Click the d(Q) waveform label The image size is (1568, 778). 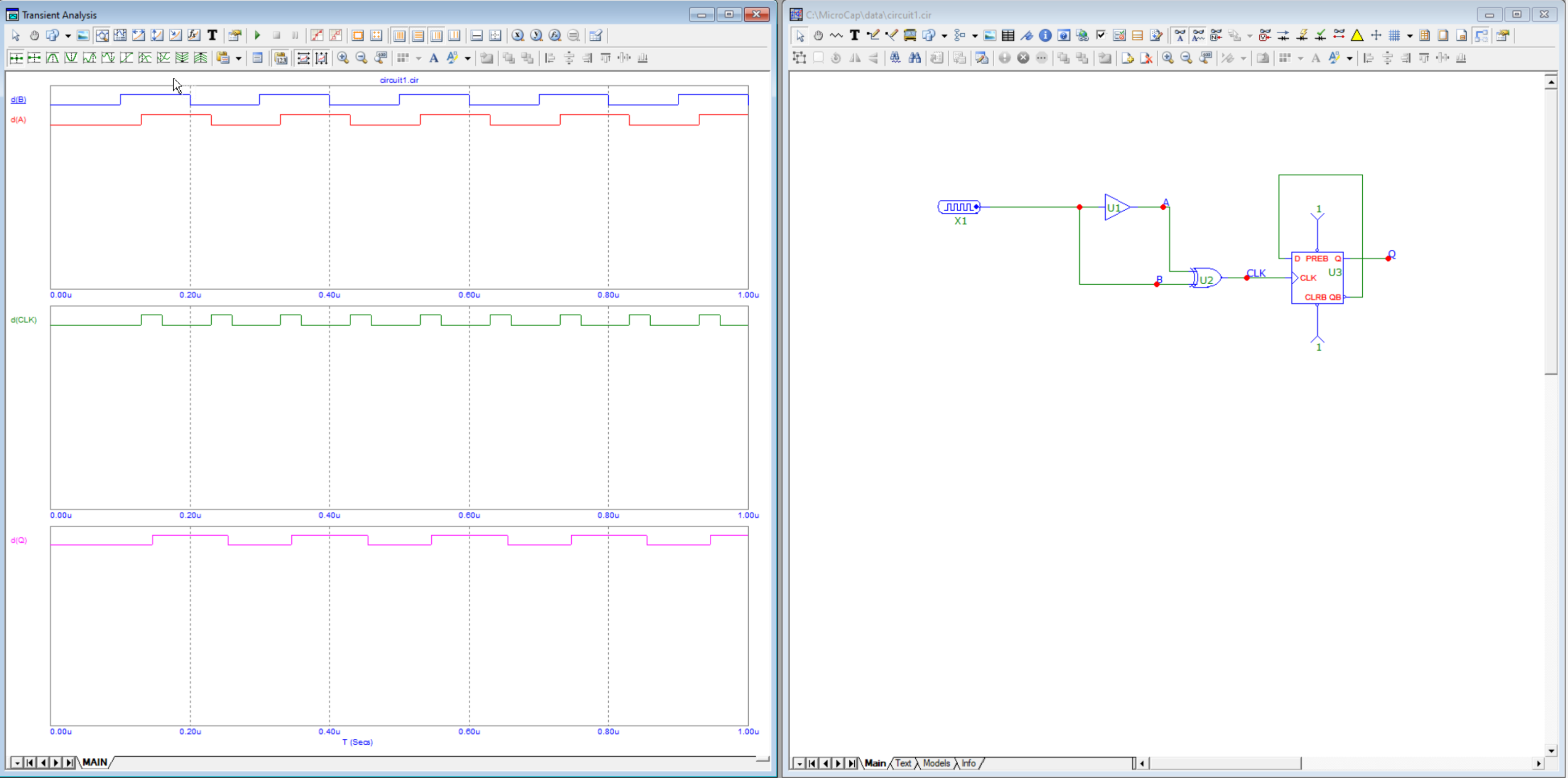coord(19,541)
